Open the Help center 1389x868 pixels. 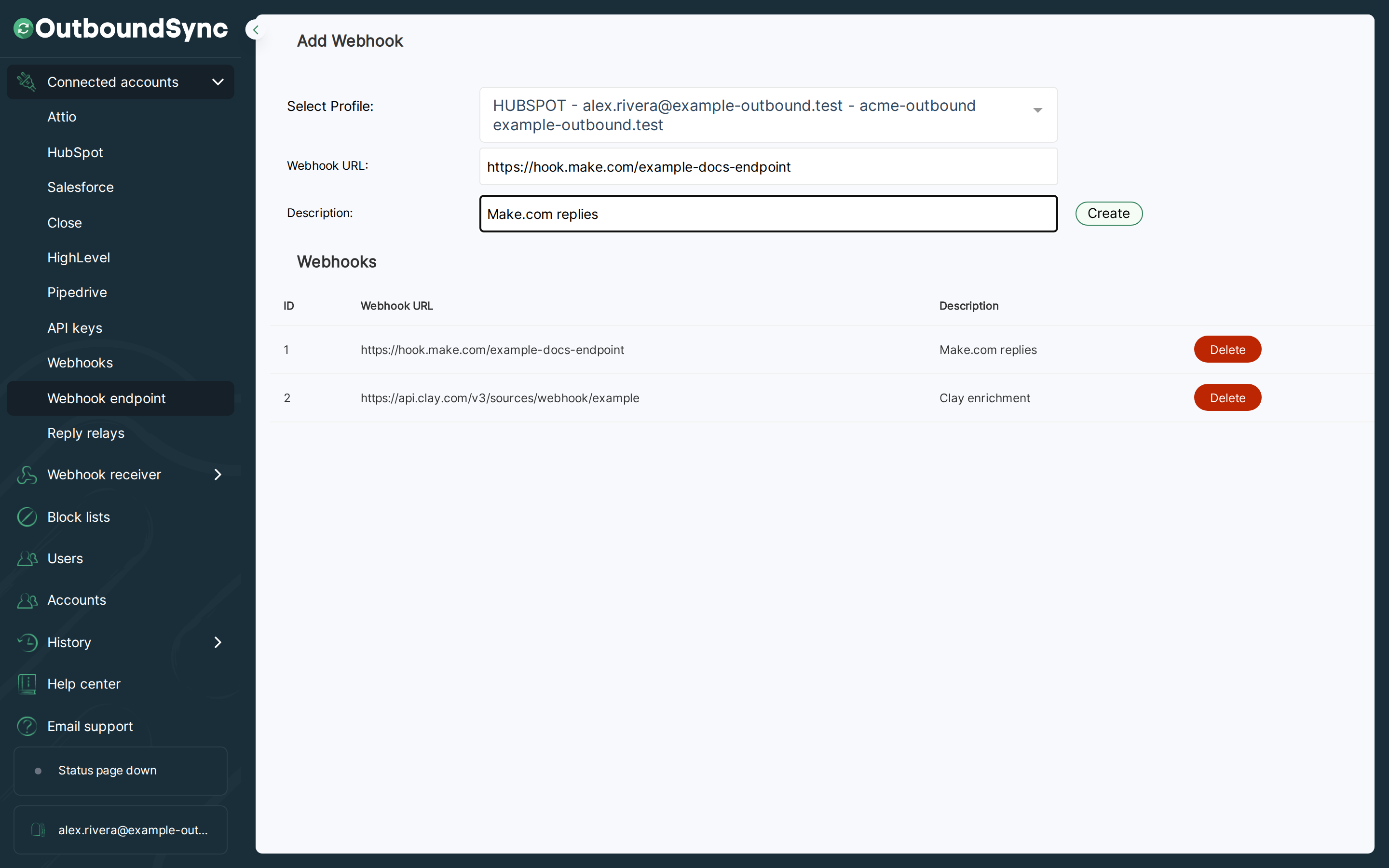pos(84,684)
